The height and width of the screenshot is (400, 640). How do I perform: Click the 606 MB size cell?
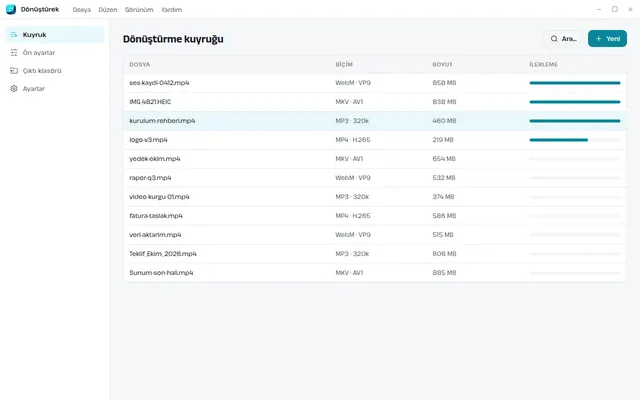[444, 253]
